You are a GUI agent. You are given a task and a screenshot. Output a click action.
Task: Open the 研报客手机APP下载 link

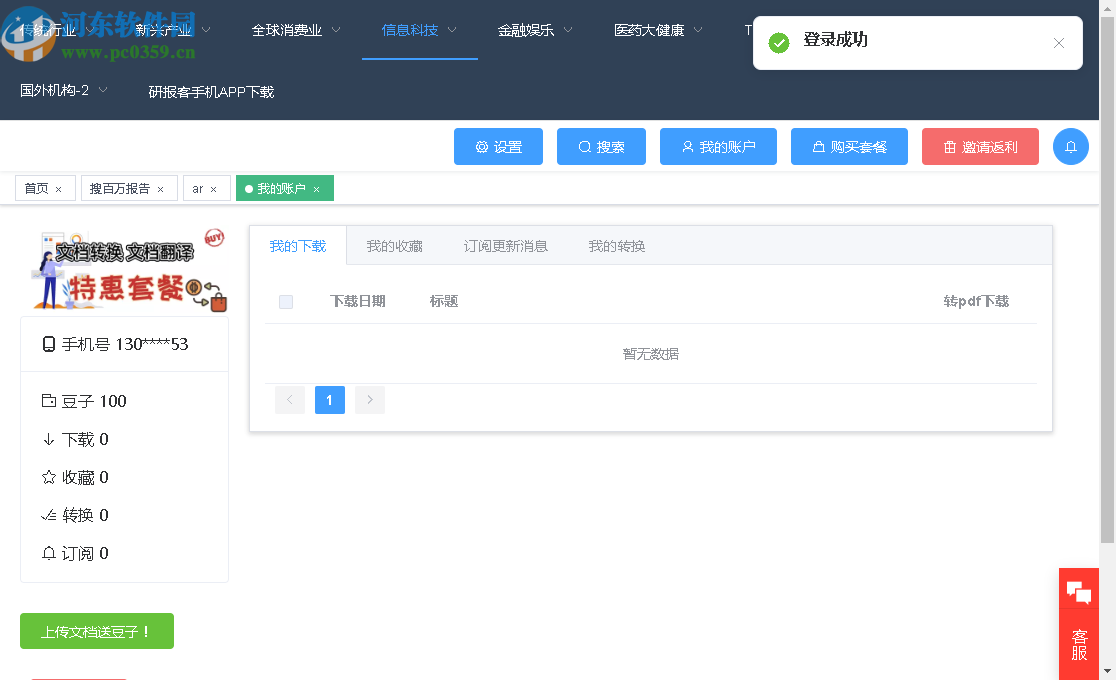click(211, 90)
